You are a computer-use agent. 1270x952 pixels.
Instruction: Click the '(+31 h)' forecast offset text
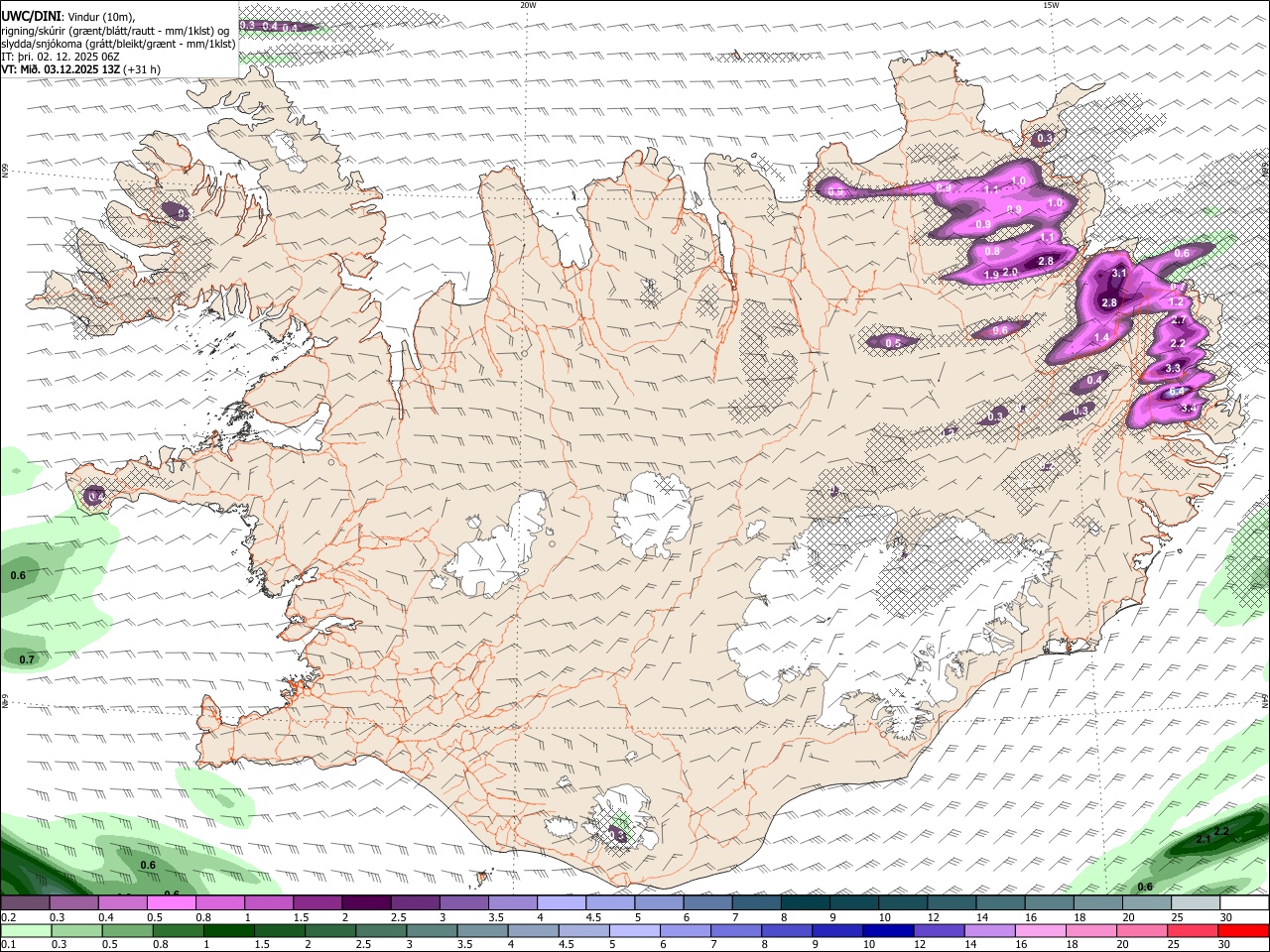pyautogui.click(x=143, y=69)
